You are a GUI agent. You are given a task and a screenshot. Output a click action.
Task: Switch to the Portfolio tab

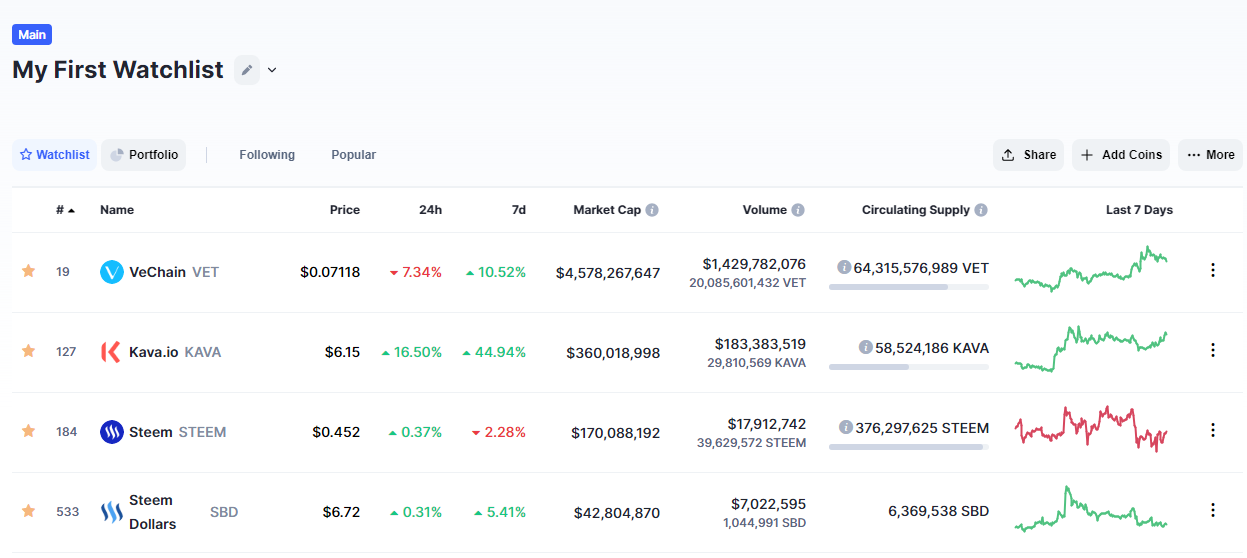144,155
